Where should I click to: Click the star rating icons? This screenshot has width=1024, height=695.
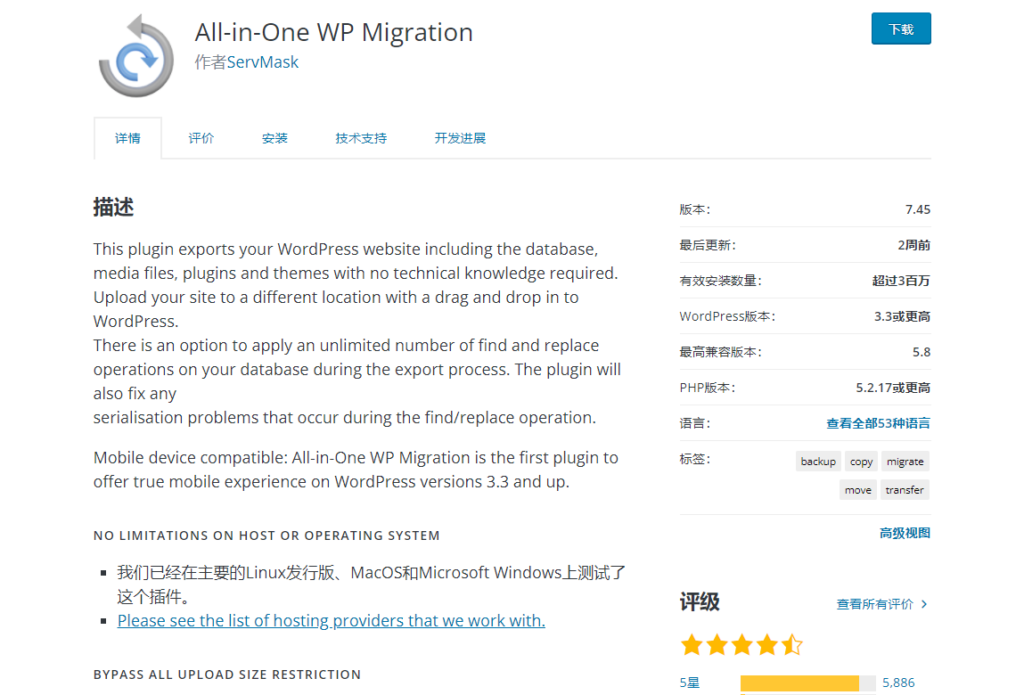741,644
